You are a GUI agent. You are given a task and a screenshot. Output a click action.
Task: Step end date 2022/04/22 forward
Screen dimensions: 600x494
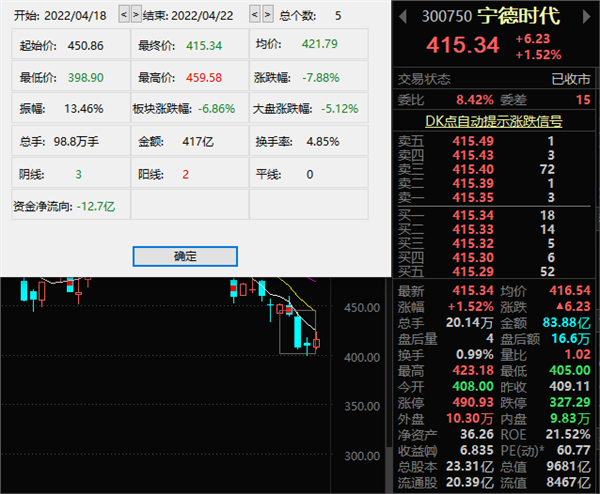(x=267, y=15)
